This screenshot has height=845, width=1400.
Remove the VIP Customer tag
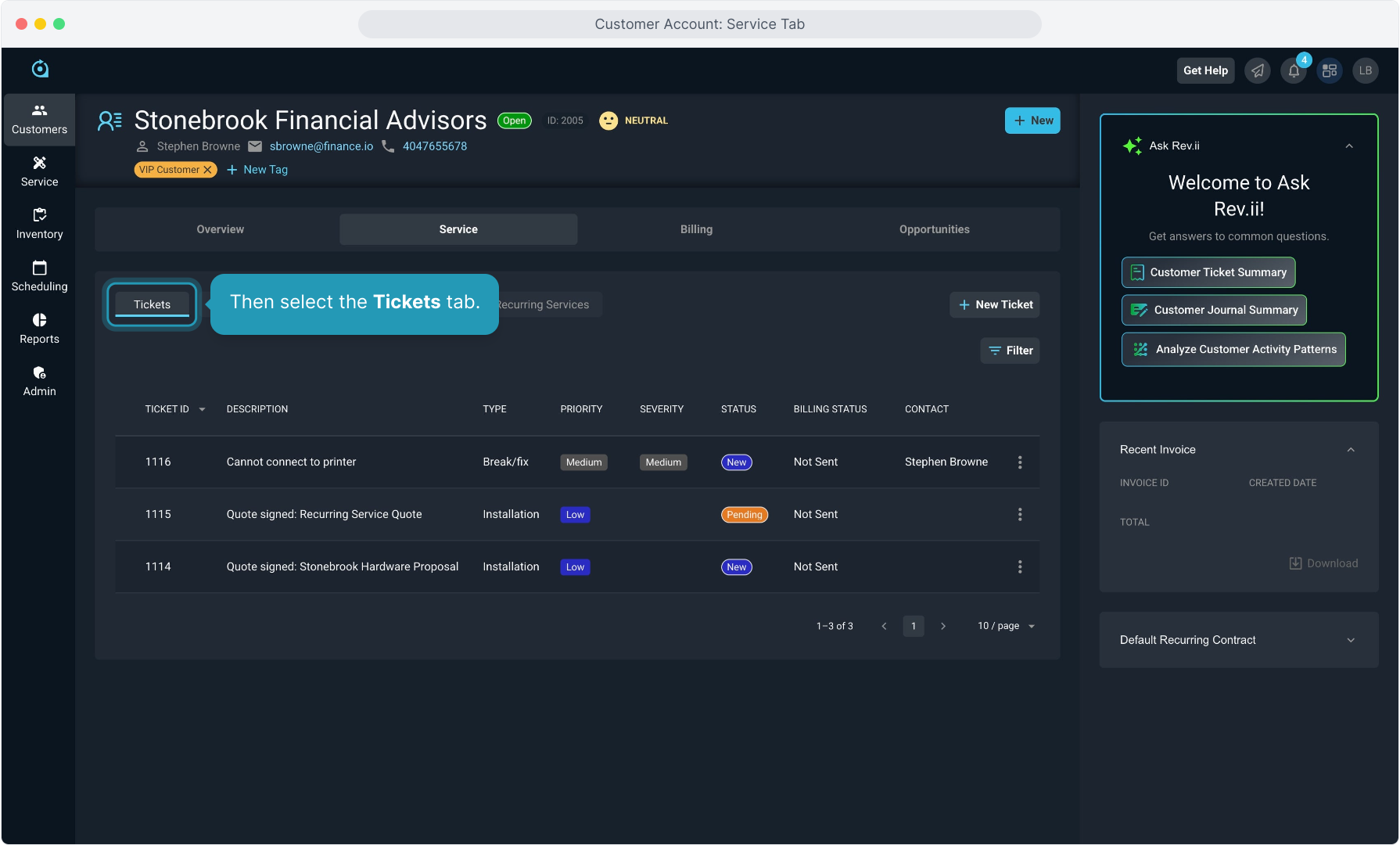tap(208, 170)
